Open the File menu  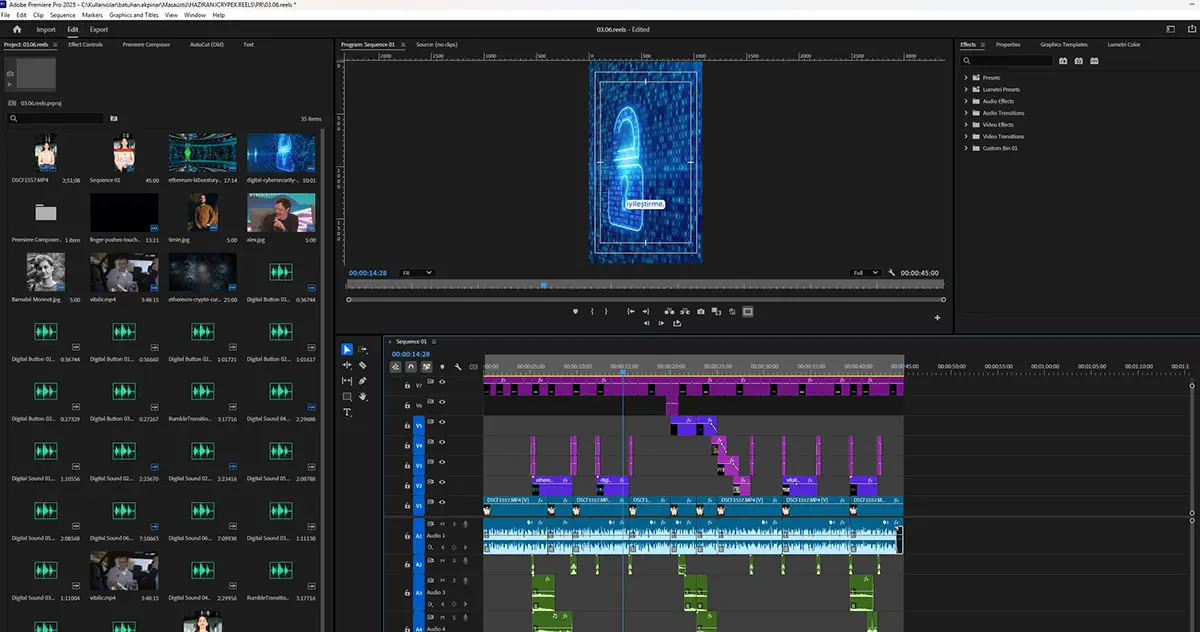tap(6, 15)
